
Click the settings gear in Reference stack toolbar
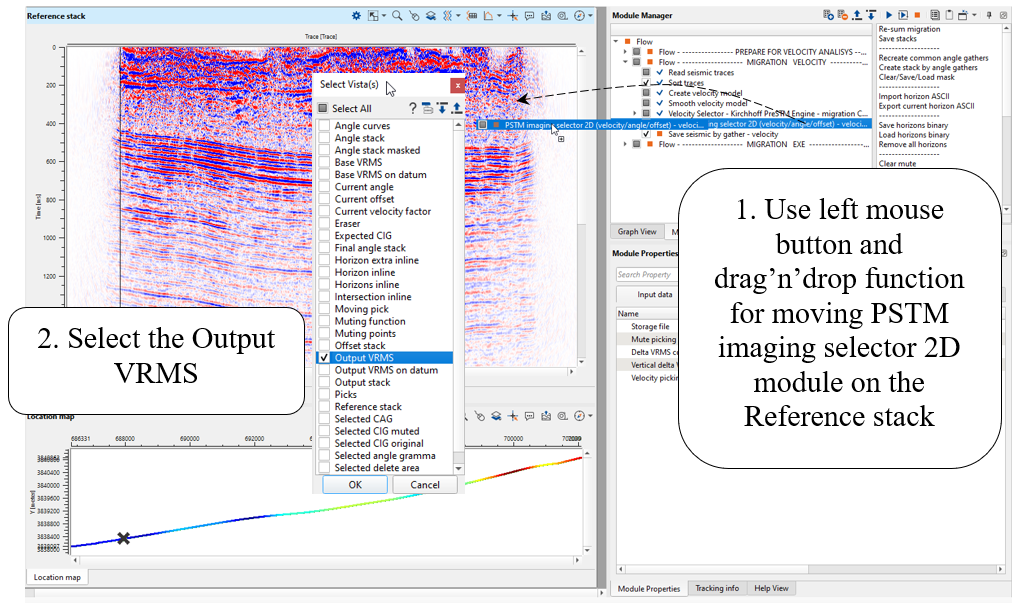tap(357, 16)
